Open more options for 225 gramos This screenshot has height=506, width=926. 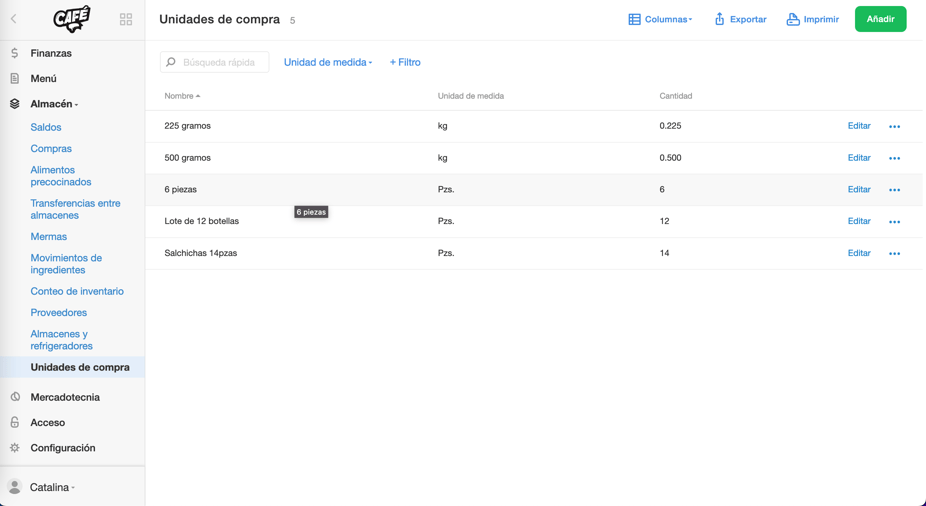pyautogui.click(x=895, y=126)
